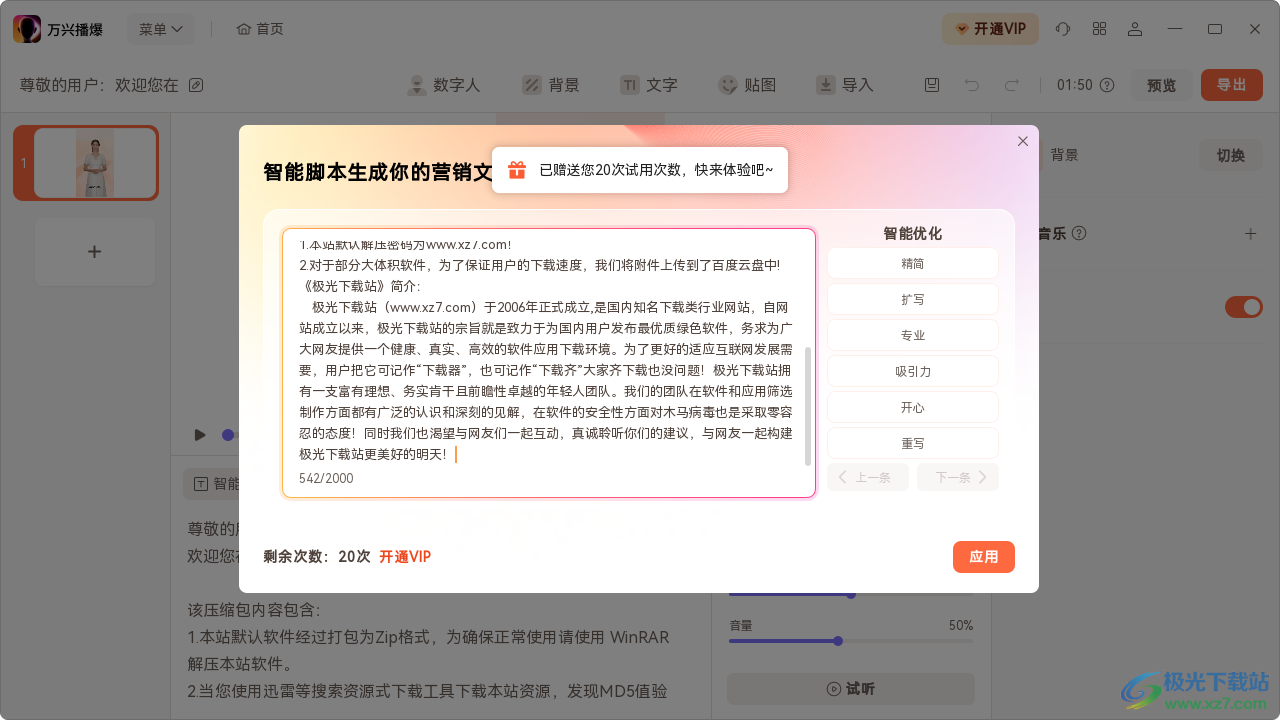Click the 切换 background switch button

(x=1231, y=155)
